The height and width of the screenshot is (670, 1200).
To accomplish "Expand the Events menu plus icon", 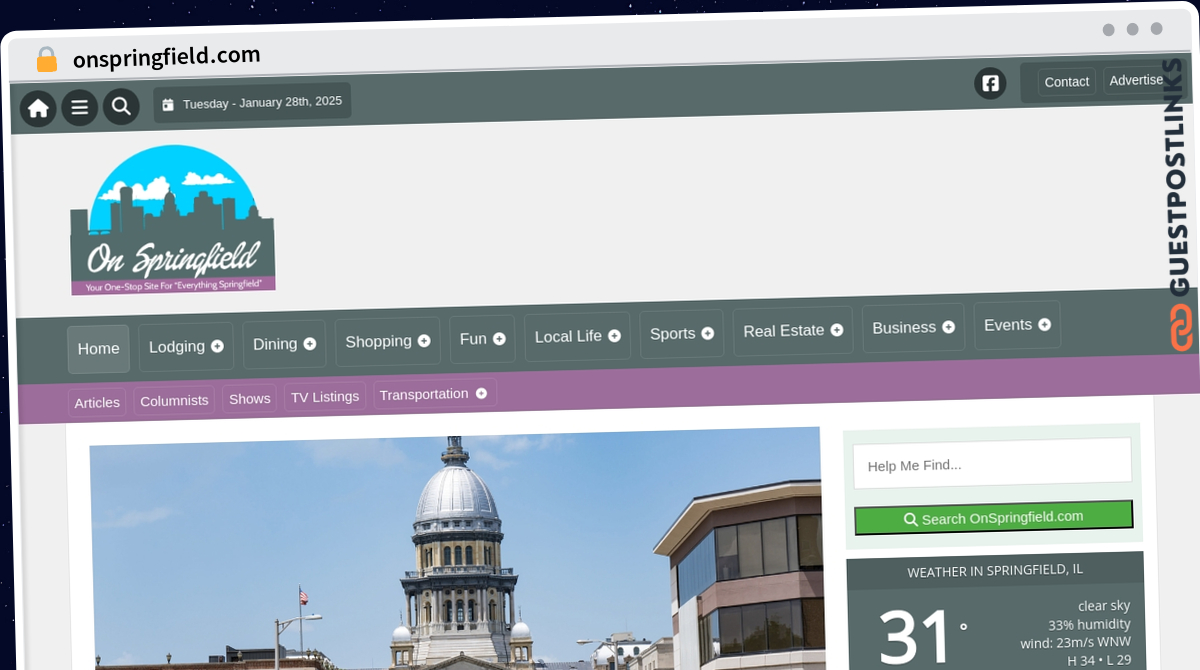I will point(1045,325).
